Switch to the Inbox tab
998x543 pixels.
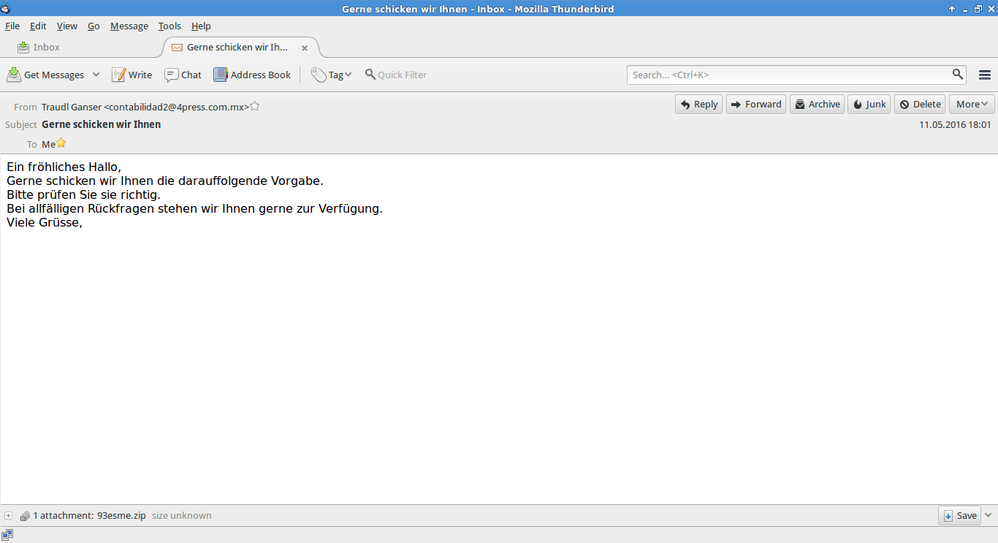38,47
